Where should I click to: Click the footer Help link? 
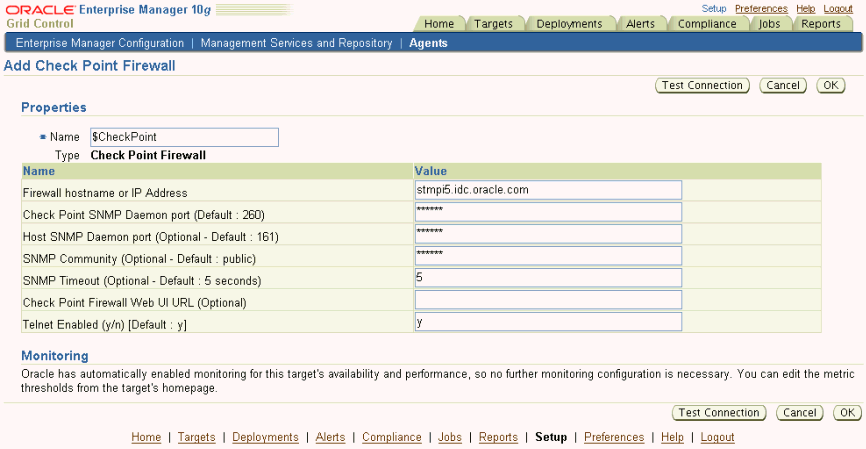tap(672, 437)
